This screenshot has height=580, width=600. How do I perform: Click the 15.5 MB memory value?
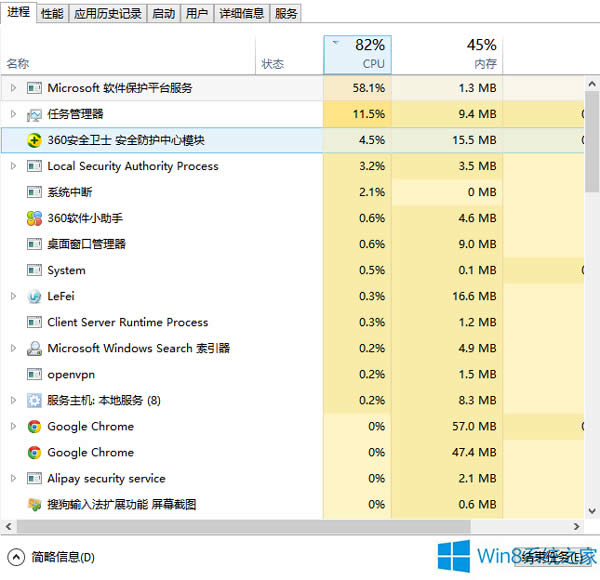pyautogui.click(x=474, y=140)
